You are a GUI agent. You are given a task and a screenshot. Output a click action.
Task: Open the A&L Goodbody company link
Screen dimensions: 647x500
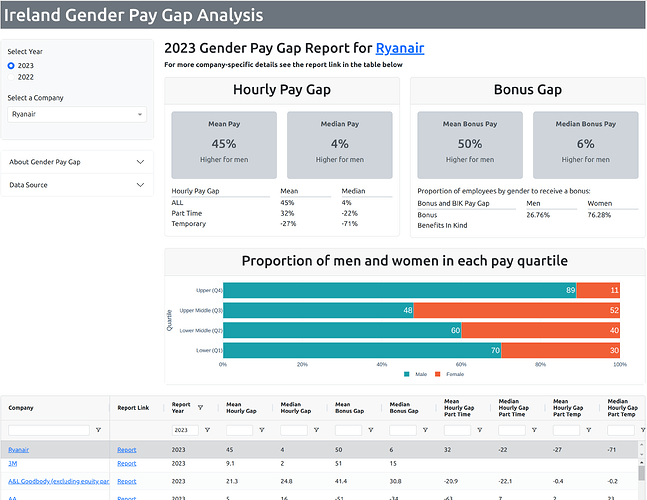[x=59, y=481]
